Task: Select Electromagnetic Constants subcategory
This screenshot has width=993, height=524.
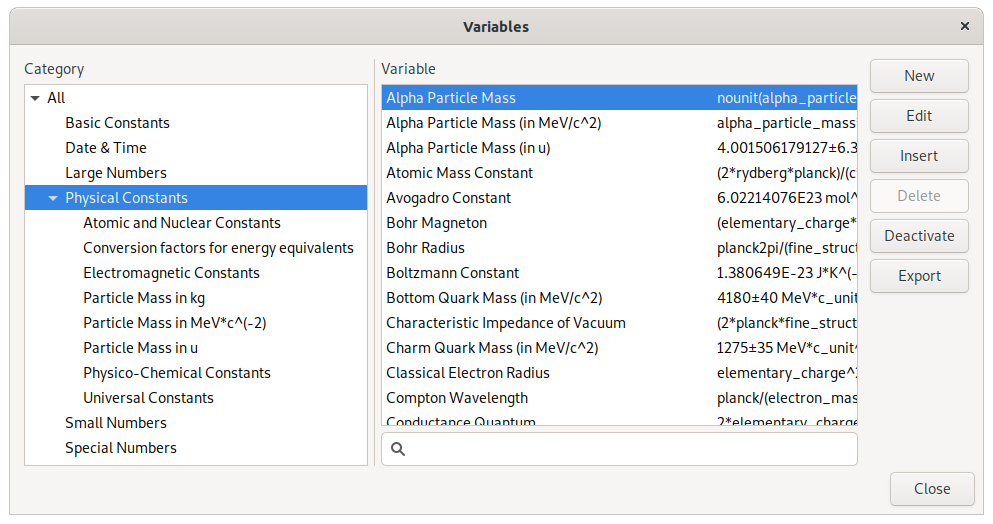Action: coord(171,273)
